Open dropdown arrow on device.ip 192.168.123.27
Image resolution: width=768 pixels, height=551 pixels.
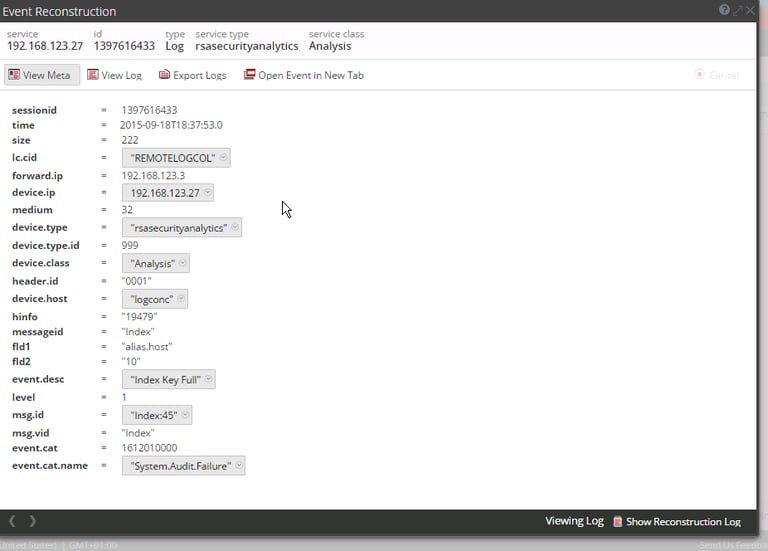[x=208, y=192]
